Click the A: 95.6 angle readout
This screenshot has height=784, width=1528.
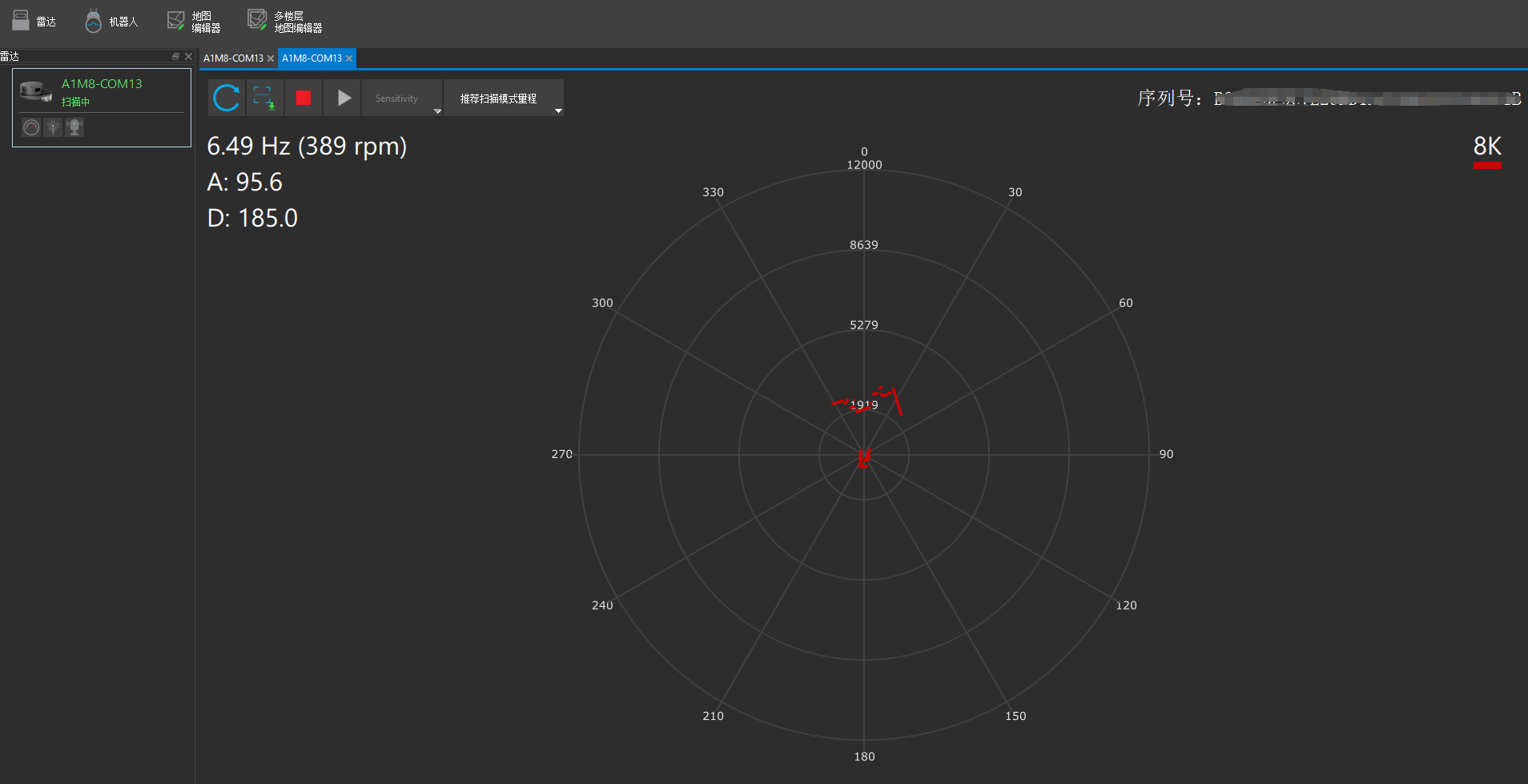coord(244,183)
